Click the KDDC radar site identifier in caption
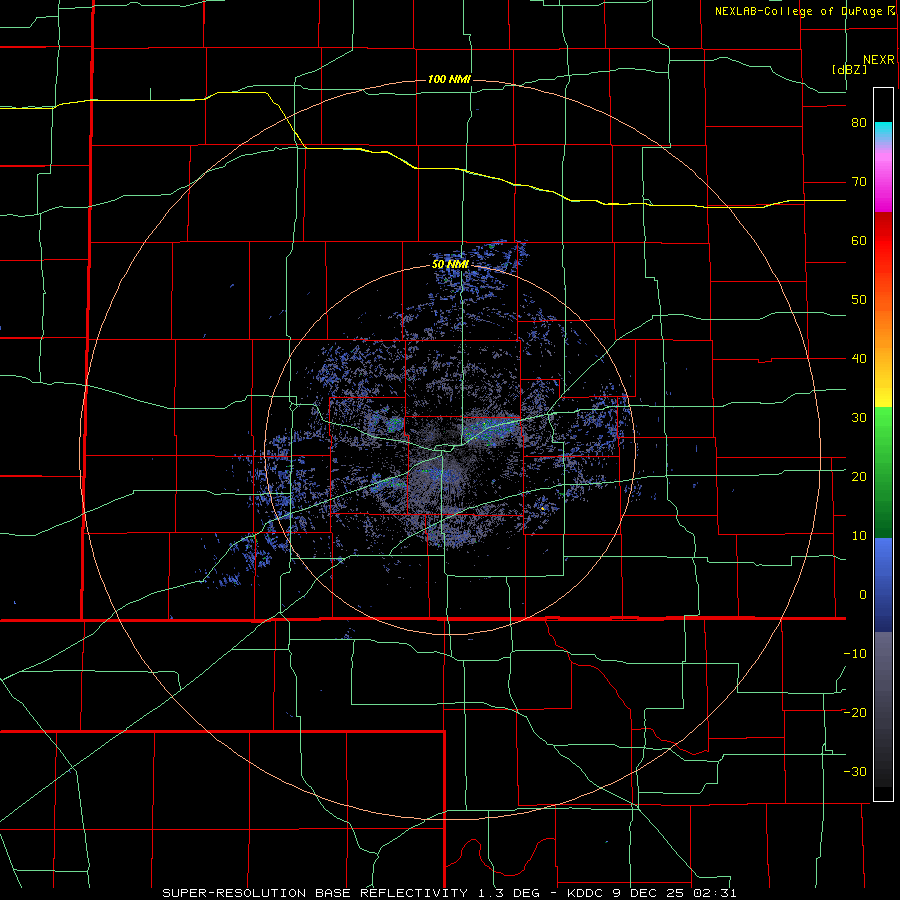The height and width of the screenshot is (900, 900). click(x=585, y=893)
